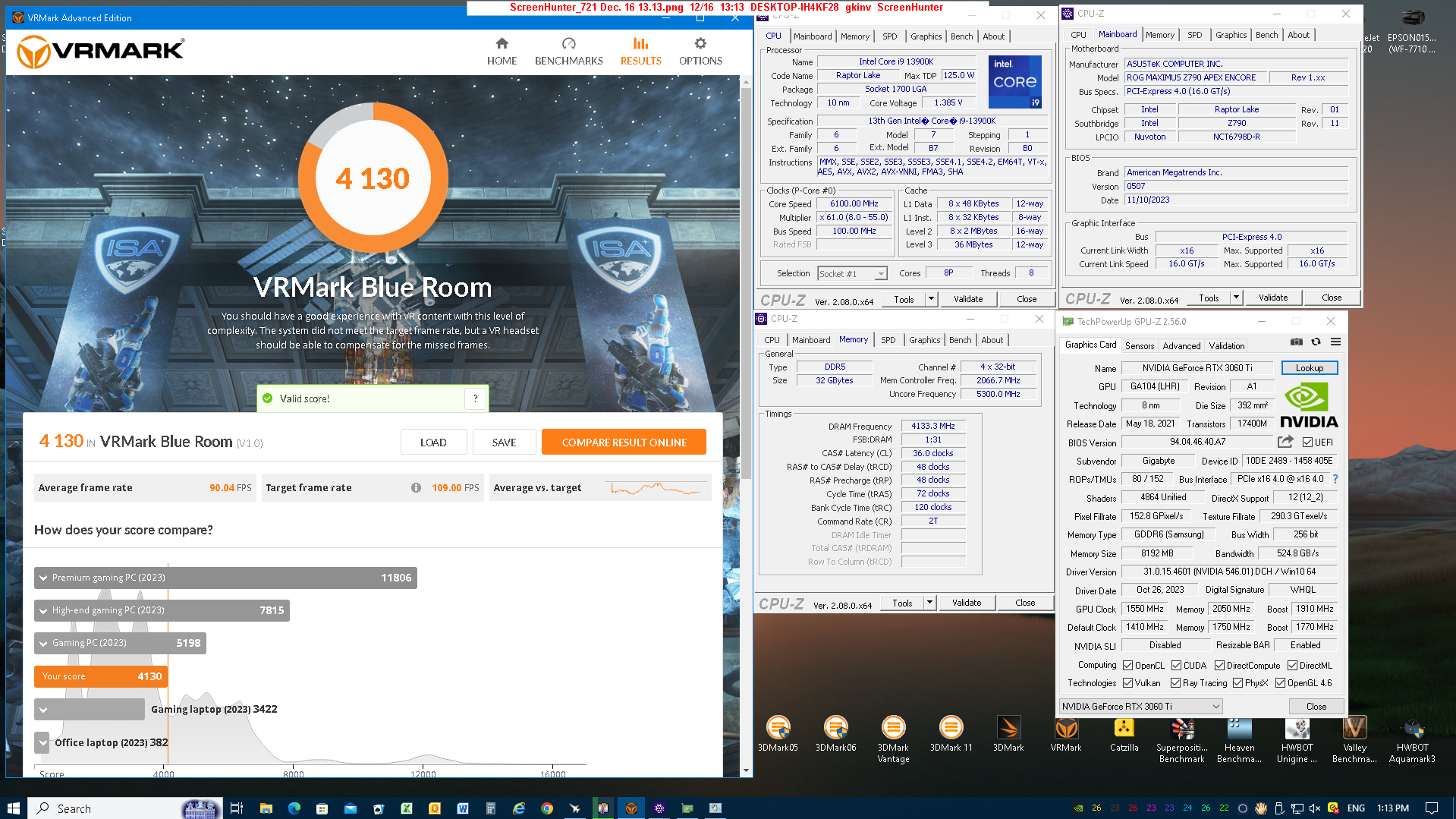The width and height of the screenshot is (1456, 819).
Task: Refresh GPU-Z data with refresh icon
Action: tap(1316, 342)
